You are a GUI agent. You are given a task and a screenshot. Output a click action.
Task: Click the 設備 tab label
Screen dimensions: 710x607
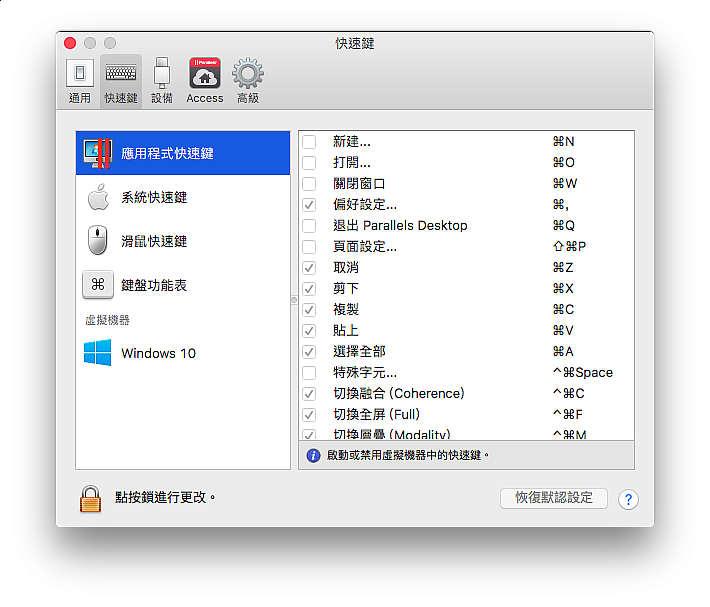(x=162, y=98)
